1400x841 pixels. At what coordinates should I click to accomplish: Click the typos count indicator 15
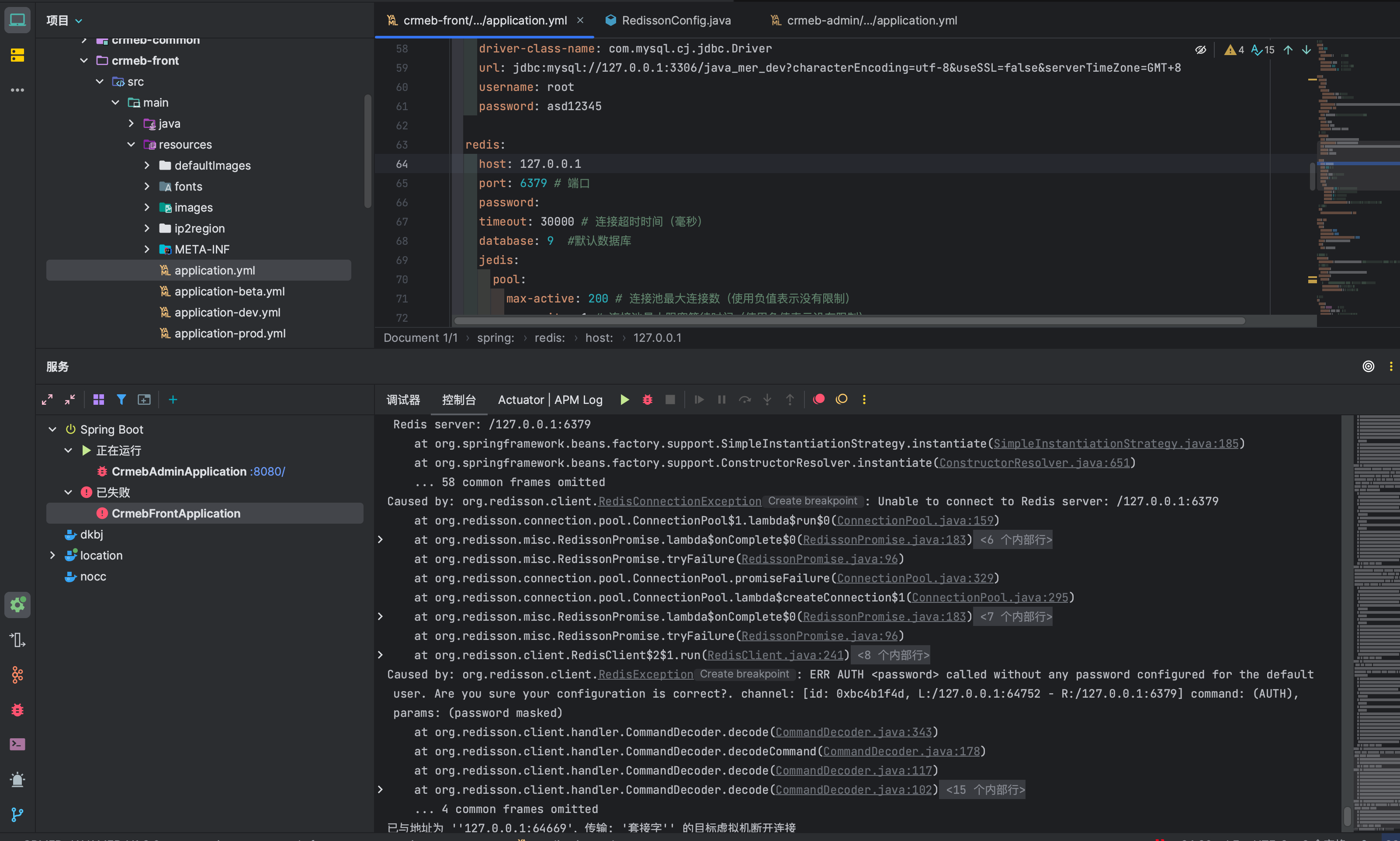[1262, 50]
